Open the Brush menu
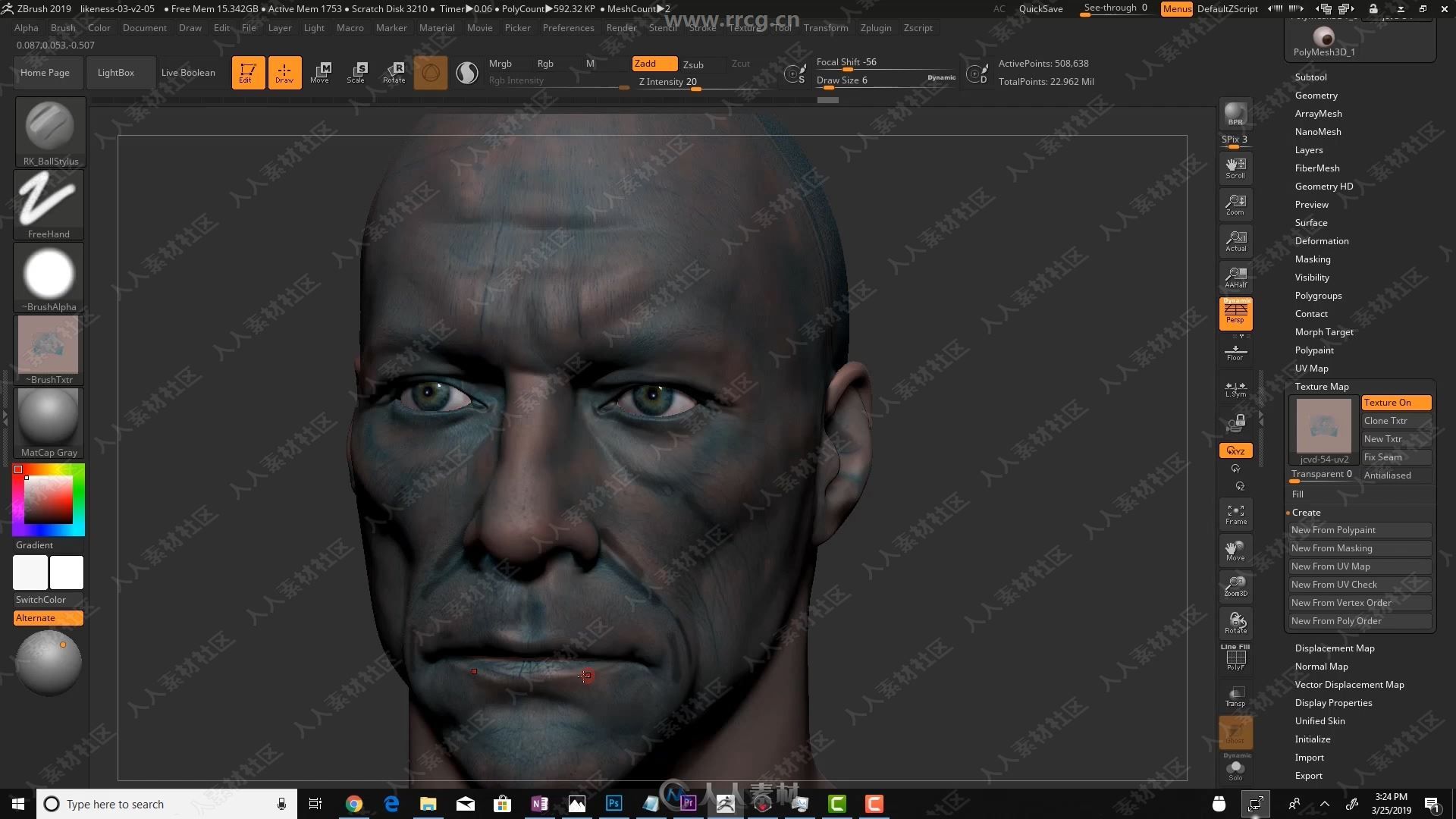The height and width of the screenshot is (819, 1456). (x=63, y=27)
